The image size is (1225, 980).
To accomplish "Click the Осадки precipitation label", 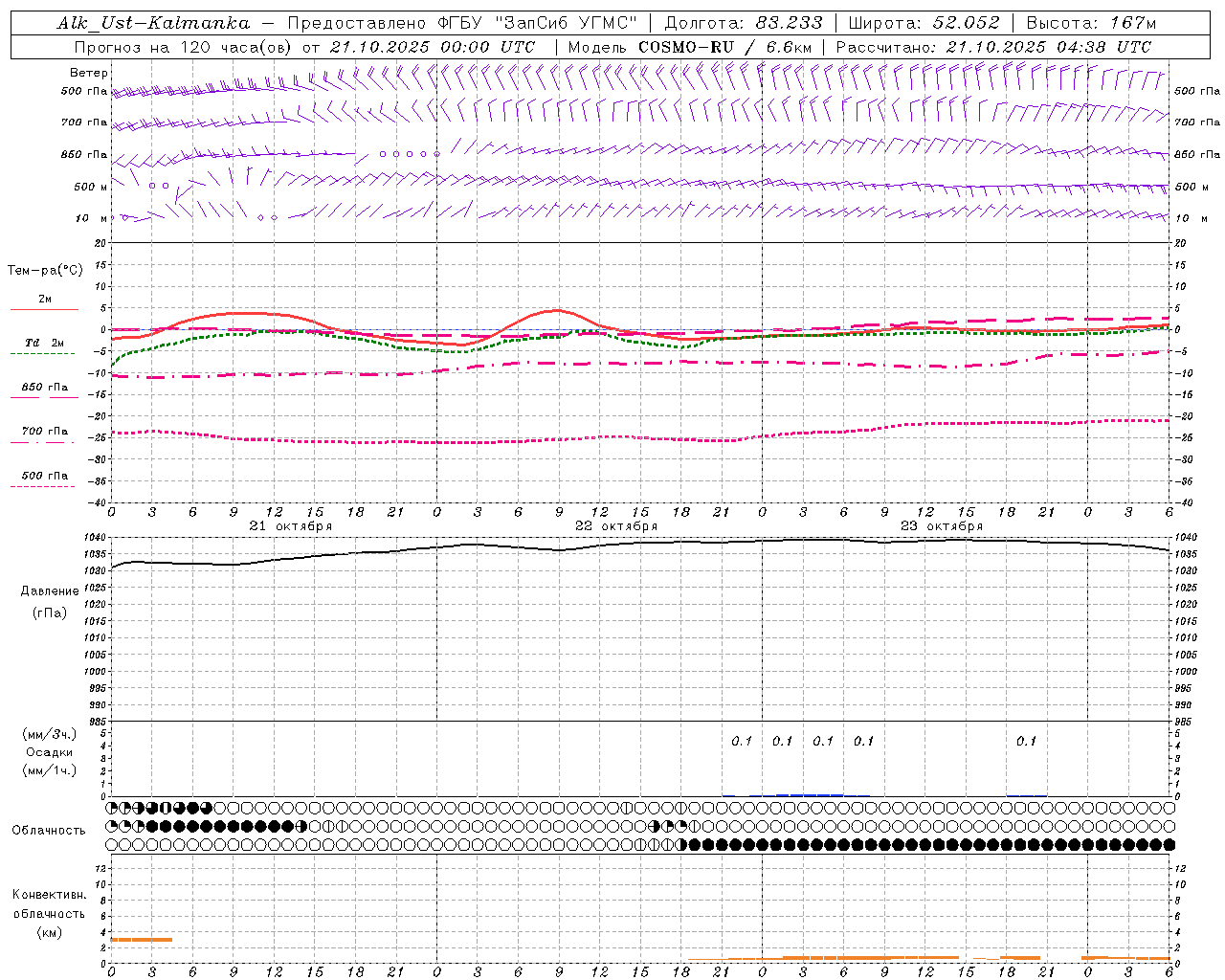I will pos(50,752).
